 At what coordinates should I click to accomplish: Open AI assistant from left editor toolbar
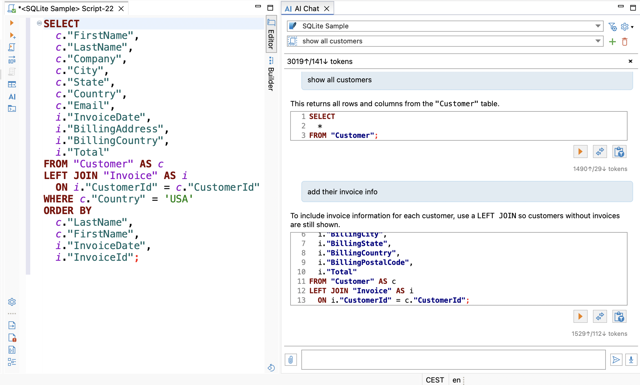tap(12, 97)
